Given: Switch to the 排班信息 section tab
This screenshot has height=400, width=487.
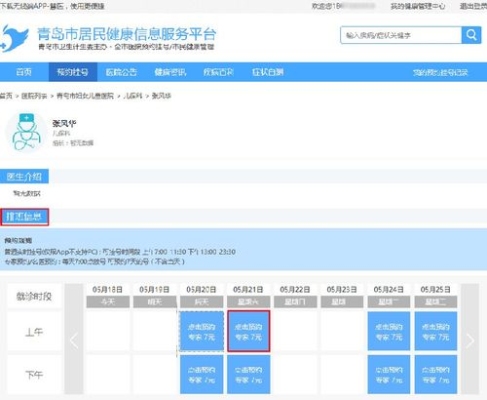Looking at the screenshot, I should (x=24, y=217).
